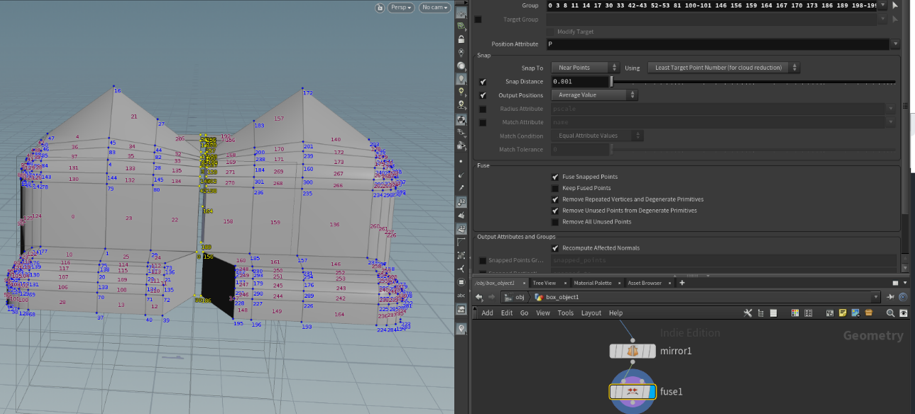Toggle Fuse Snapped Points checkbox

pos(555,177)
